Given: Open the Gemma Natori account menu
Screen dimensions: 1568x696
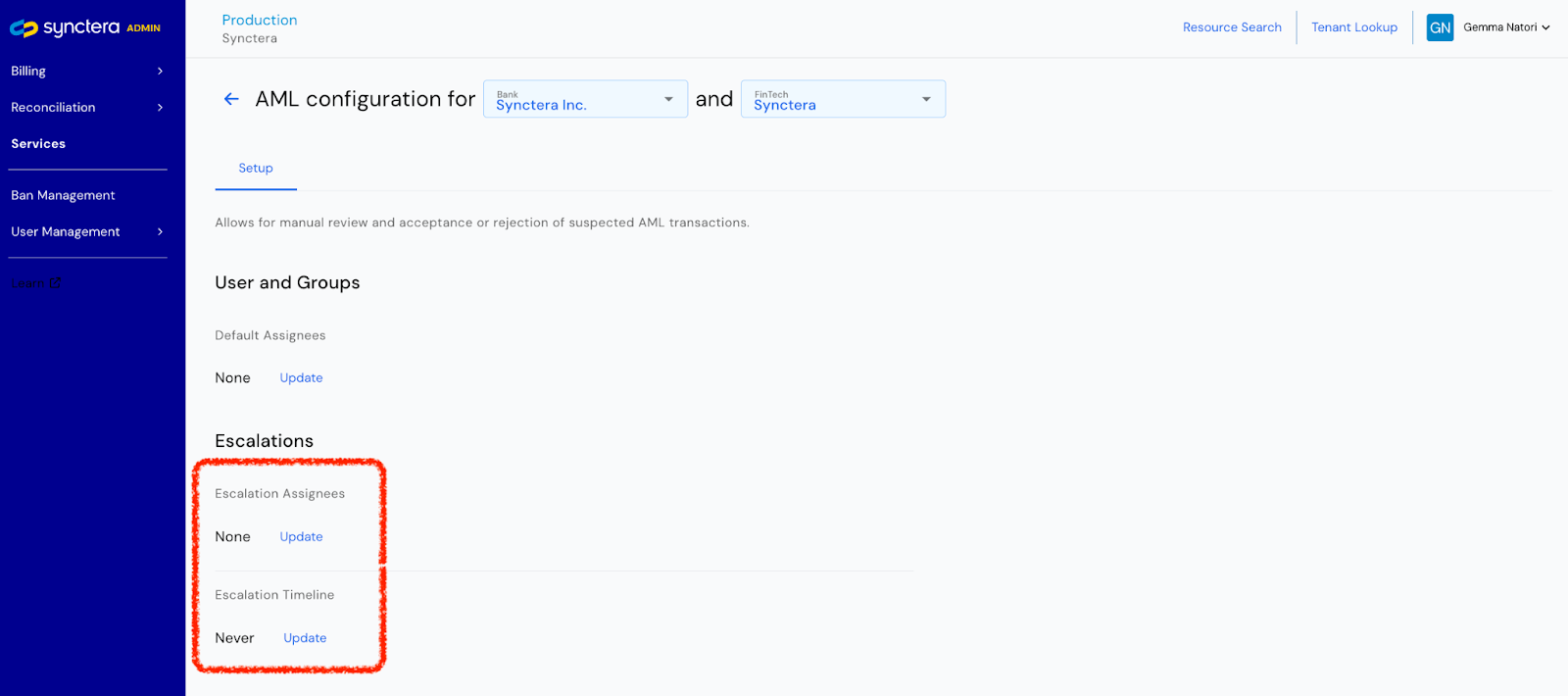Looking at the screenshot, I should [1506, 27].
